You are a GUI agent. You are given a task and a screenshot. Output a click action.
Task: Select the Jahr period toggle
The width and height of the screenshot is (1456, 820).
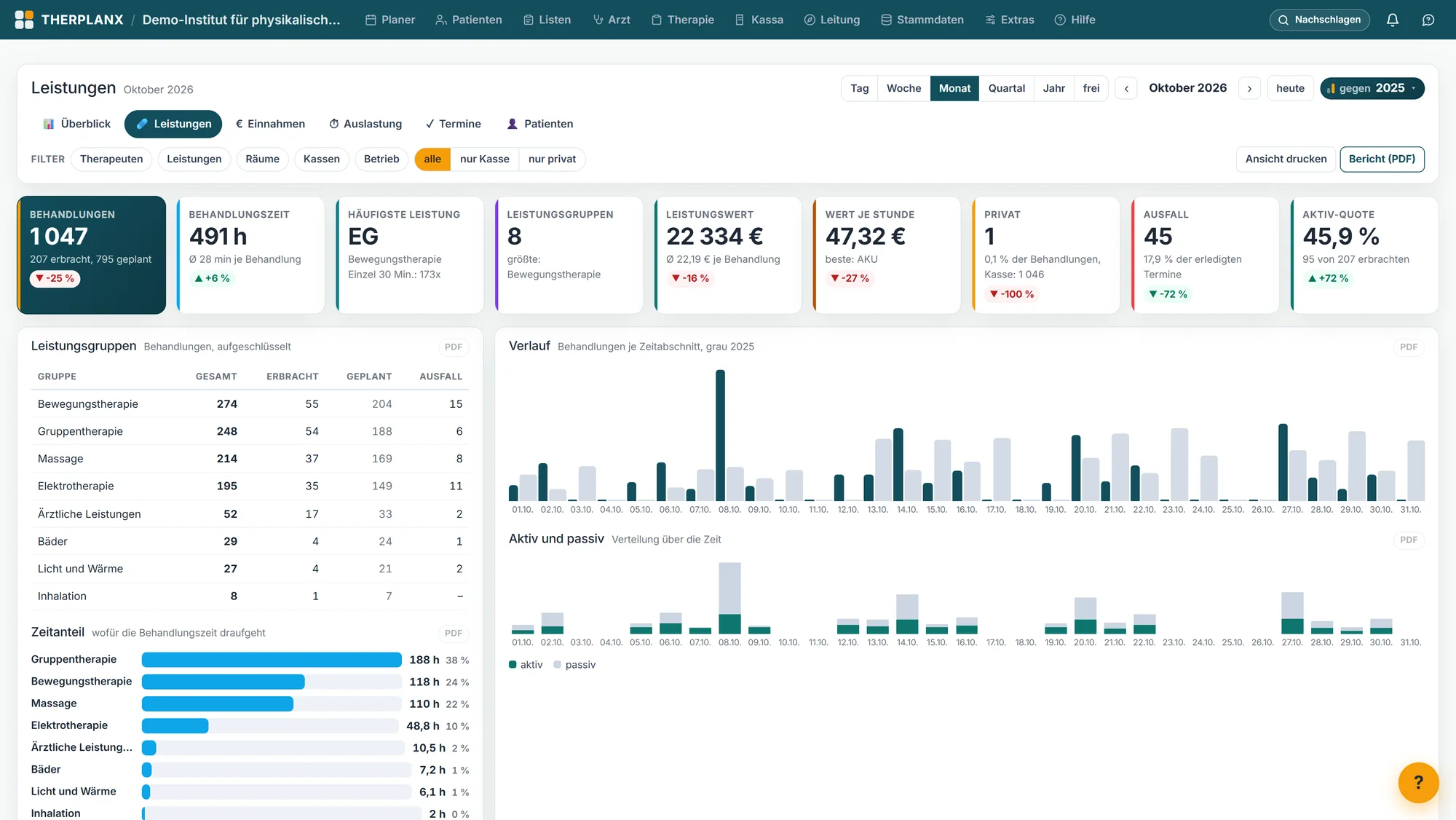point(1053,88)
